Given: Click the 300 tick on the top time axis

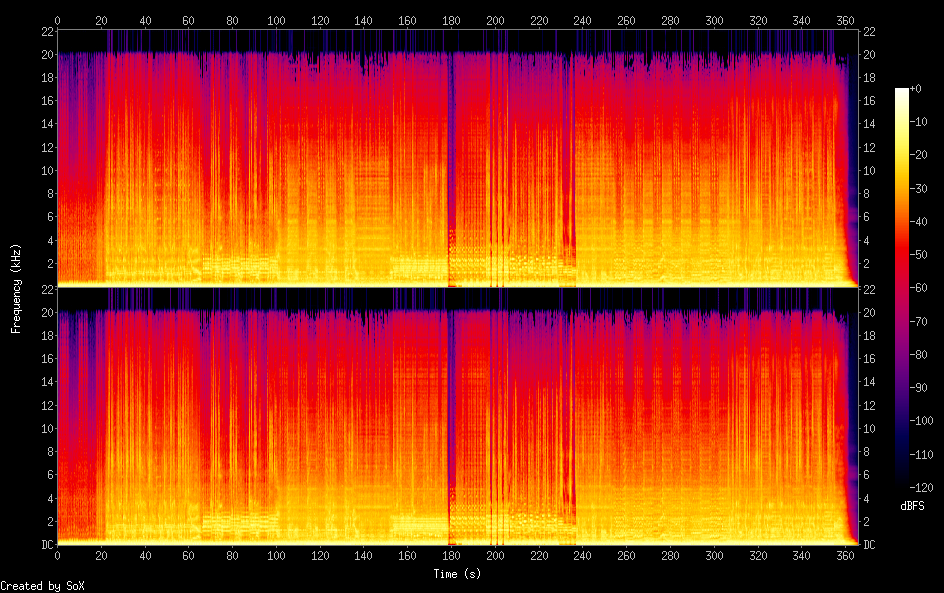Looking at the screenshot, I should point(714,21).
